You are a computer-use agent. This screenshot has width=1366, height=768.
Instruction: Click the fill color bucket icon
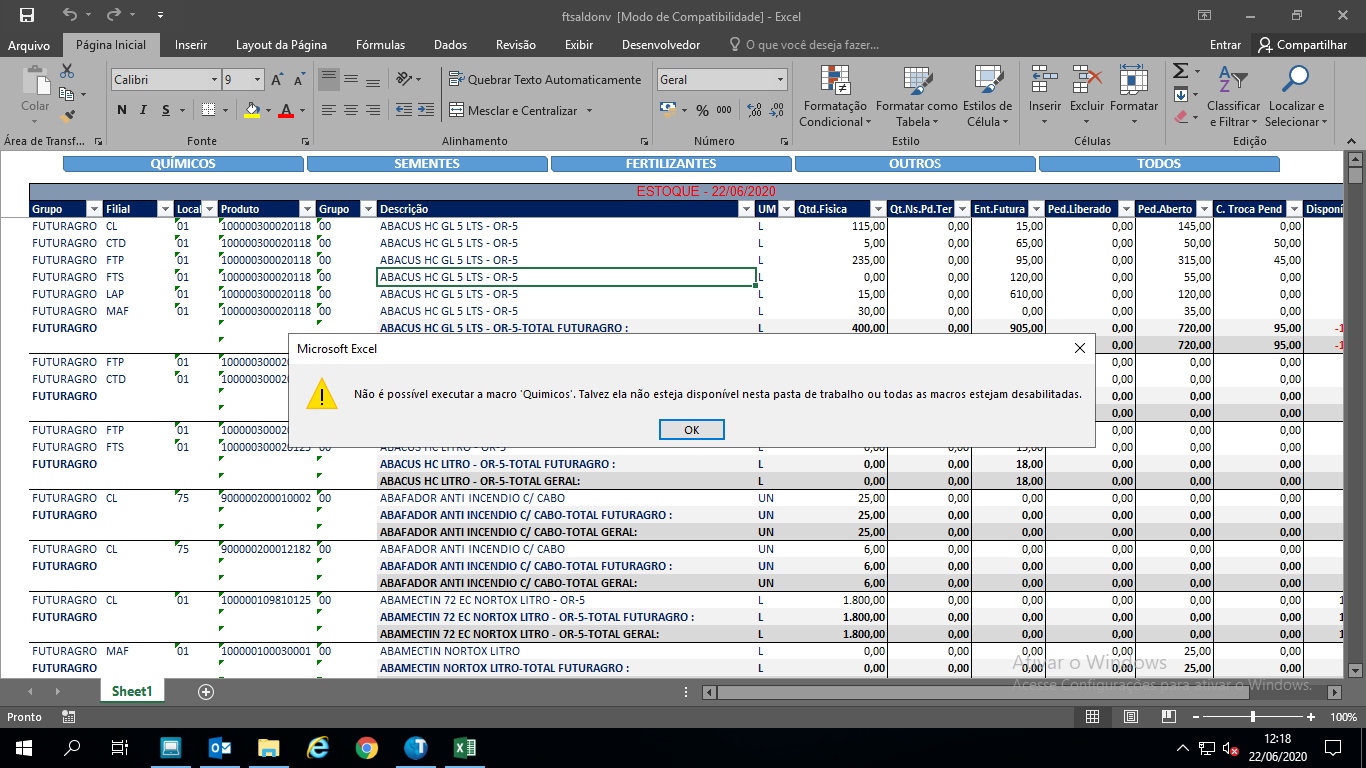pyautogui.click(x=251, y=110)
